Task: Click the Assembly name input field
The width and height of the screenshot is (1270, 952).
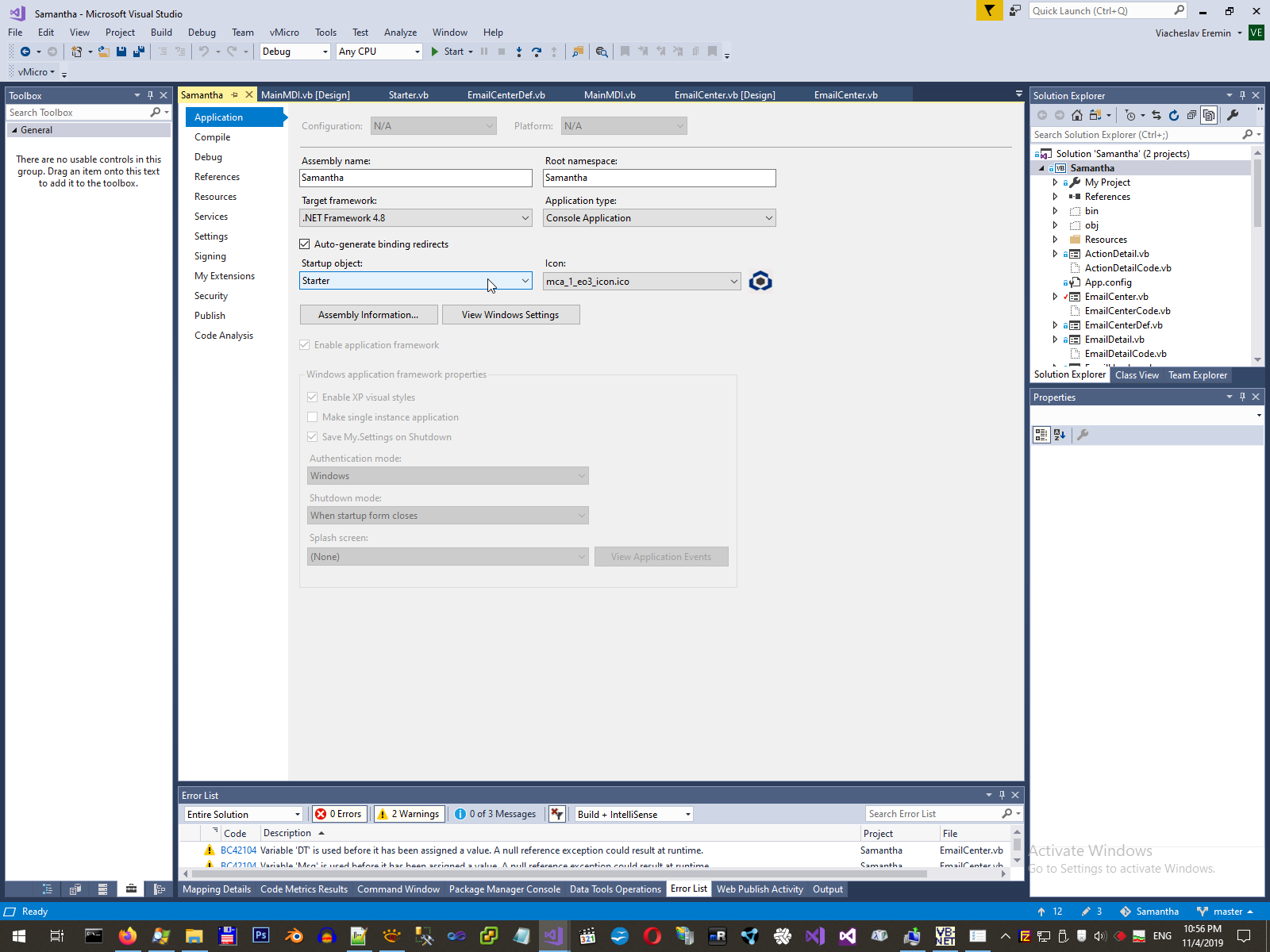Action: pos(416,178)
